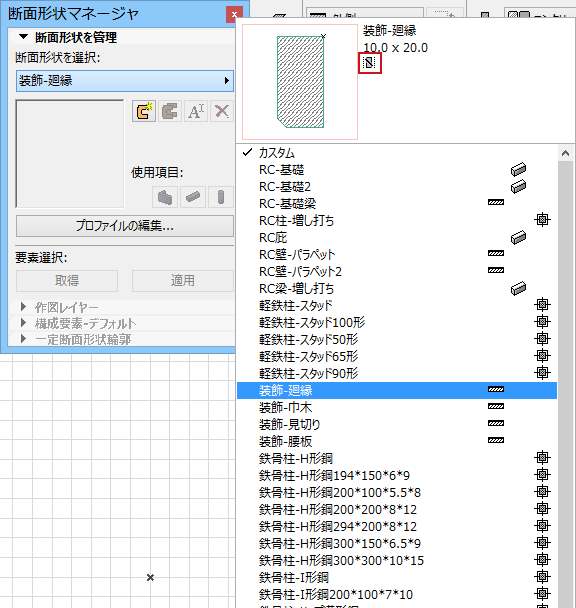576x608 pixels.
Task: Click the column icon beside 軽鉄柱-スタッド90形
Action: tap(542, 373)
